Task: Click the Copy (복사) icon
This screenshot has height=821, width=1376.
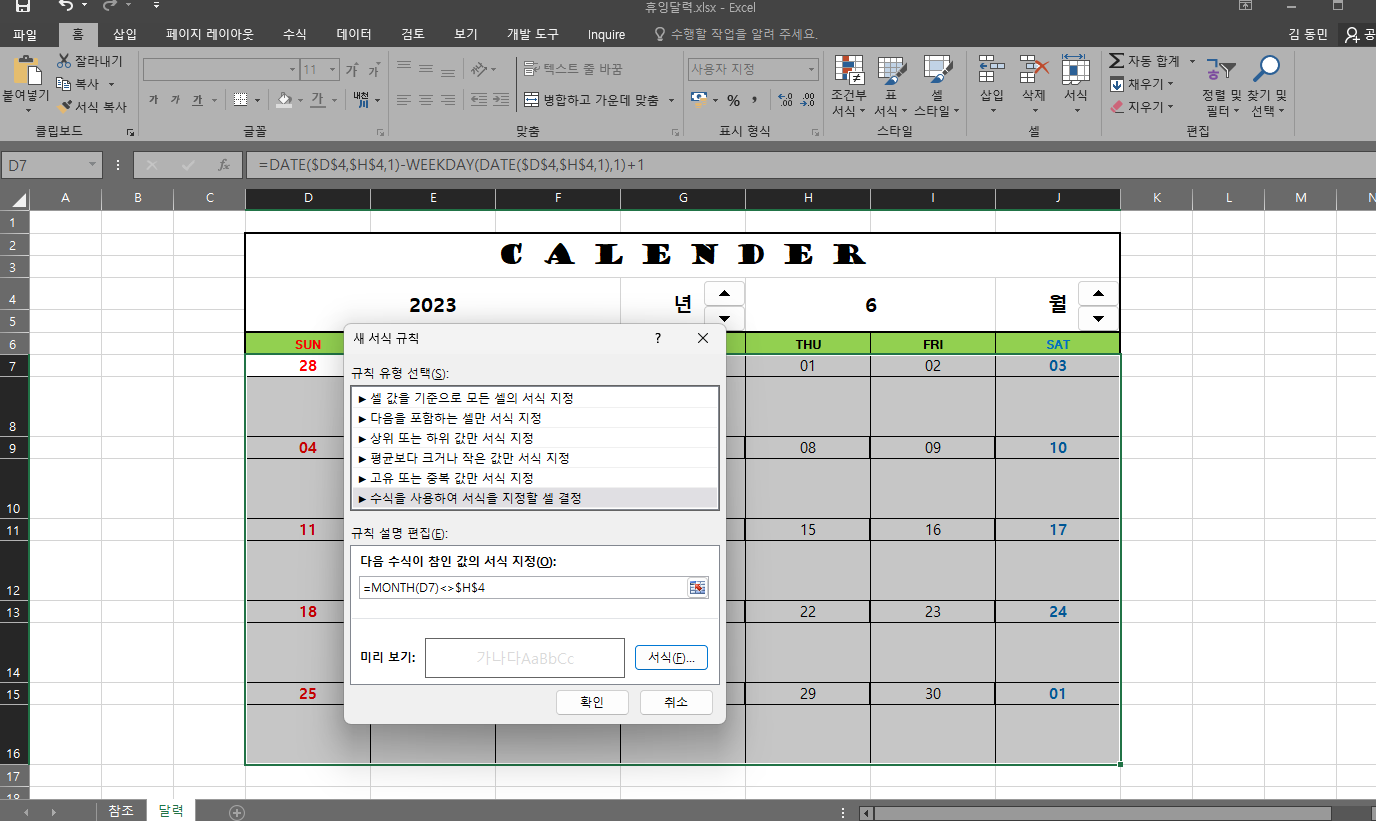Action: pyautogui.click(x=64, y=84)
